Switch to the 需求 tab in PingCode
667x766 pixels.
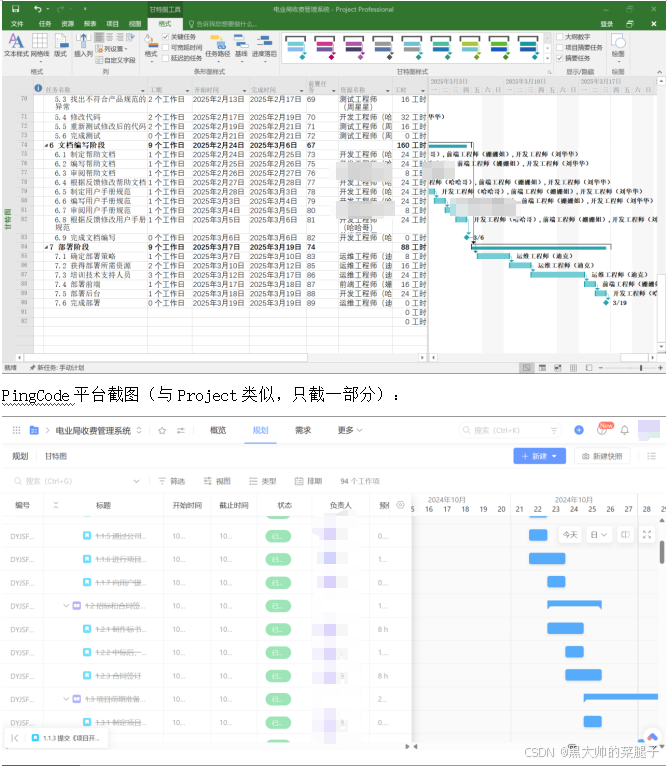303,430
